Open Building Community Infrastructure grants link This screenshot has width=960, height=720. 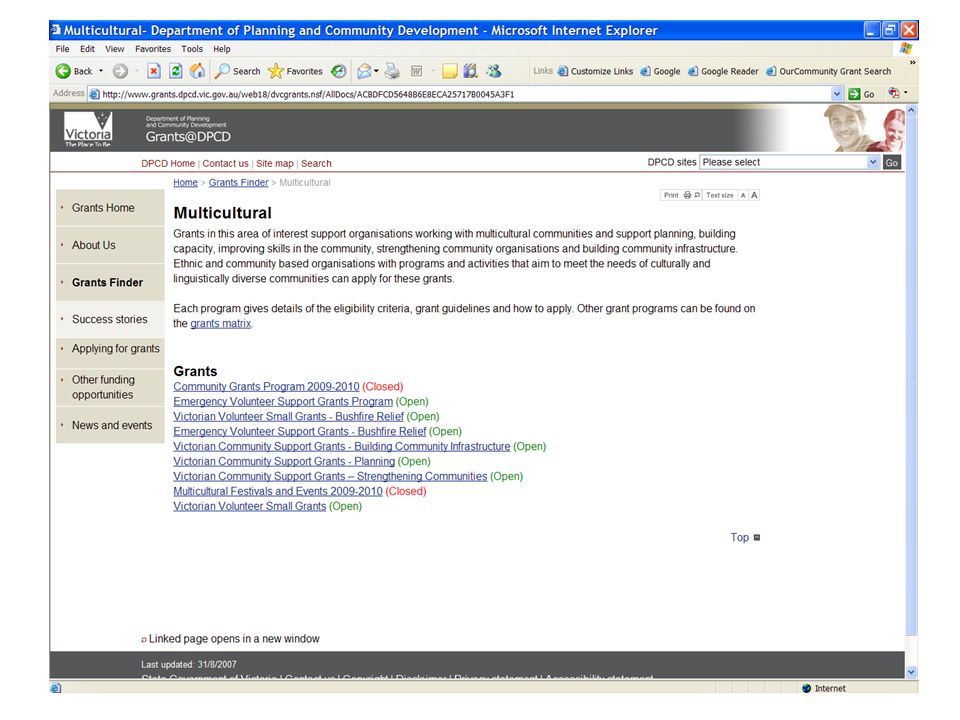[x=342, y=447]
